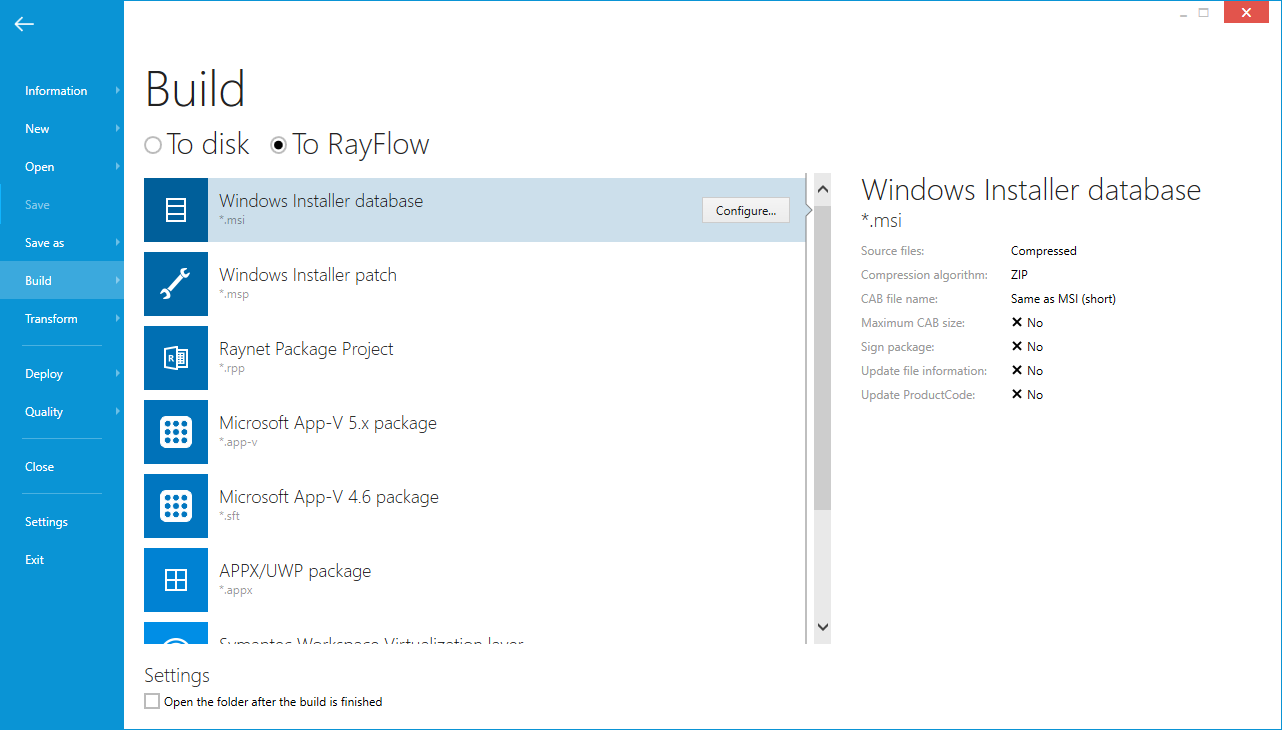Click the Microsoft App-V 4.6 package icon
Viewport: 1282px width, 730px height.
(x=176, y=506)
